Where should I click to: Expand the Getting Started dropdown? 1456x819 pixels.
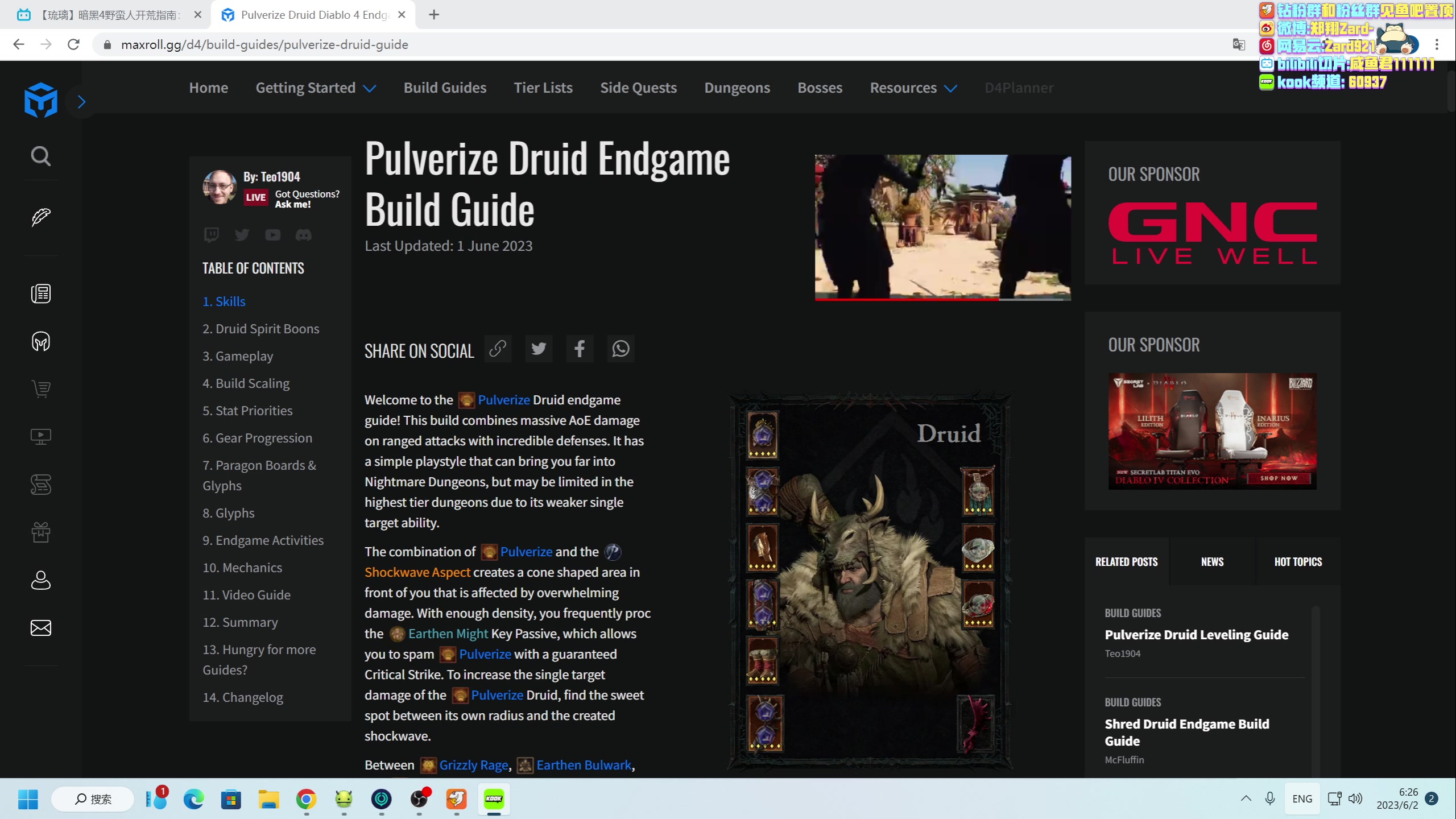316,88
